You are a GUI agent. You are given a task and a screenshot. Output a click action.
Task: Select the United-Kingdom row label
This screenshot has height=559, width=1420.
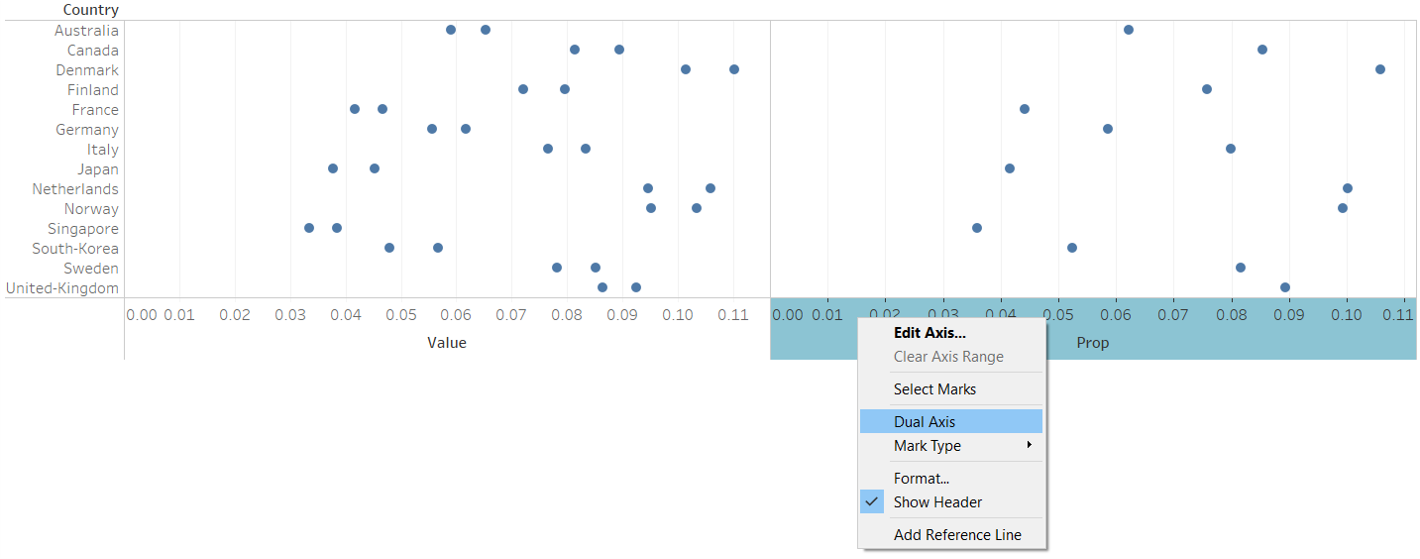click(x=62, y=288)
